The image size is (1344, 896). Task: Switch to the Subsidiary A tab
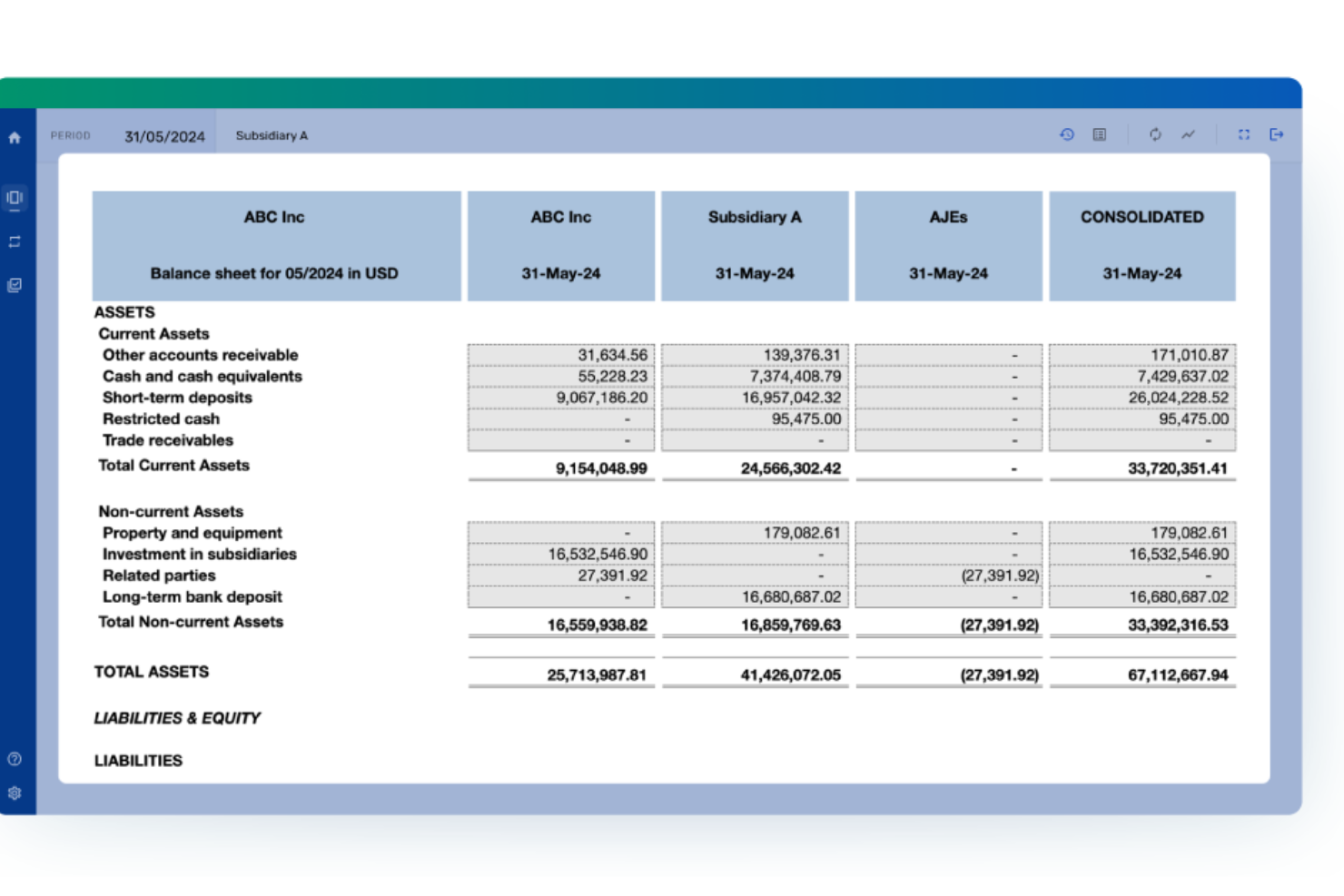pyautogui.click(x=272, y=135)
